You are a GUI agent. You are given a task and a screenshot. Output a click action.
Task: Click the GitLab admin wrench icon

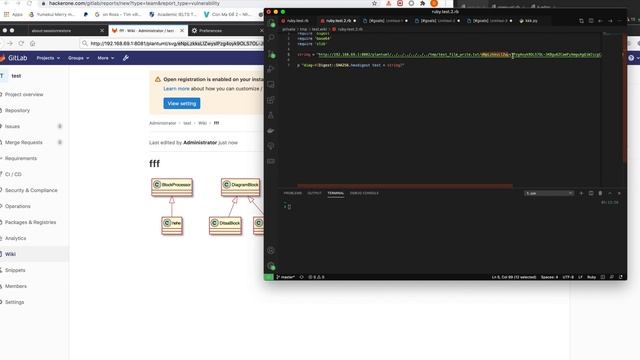pos(126,58)
